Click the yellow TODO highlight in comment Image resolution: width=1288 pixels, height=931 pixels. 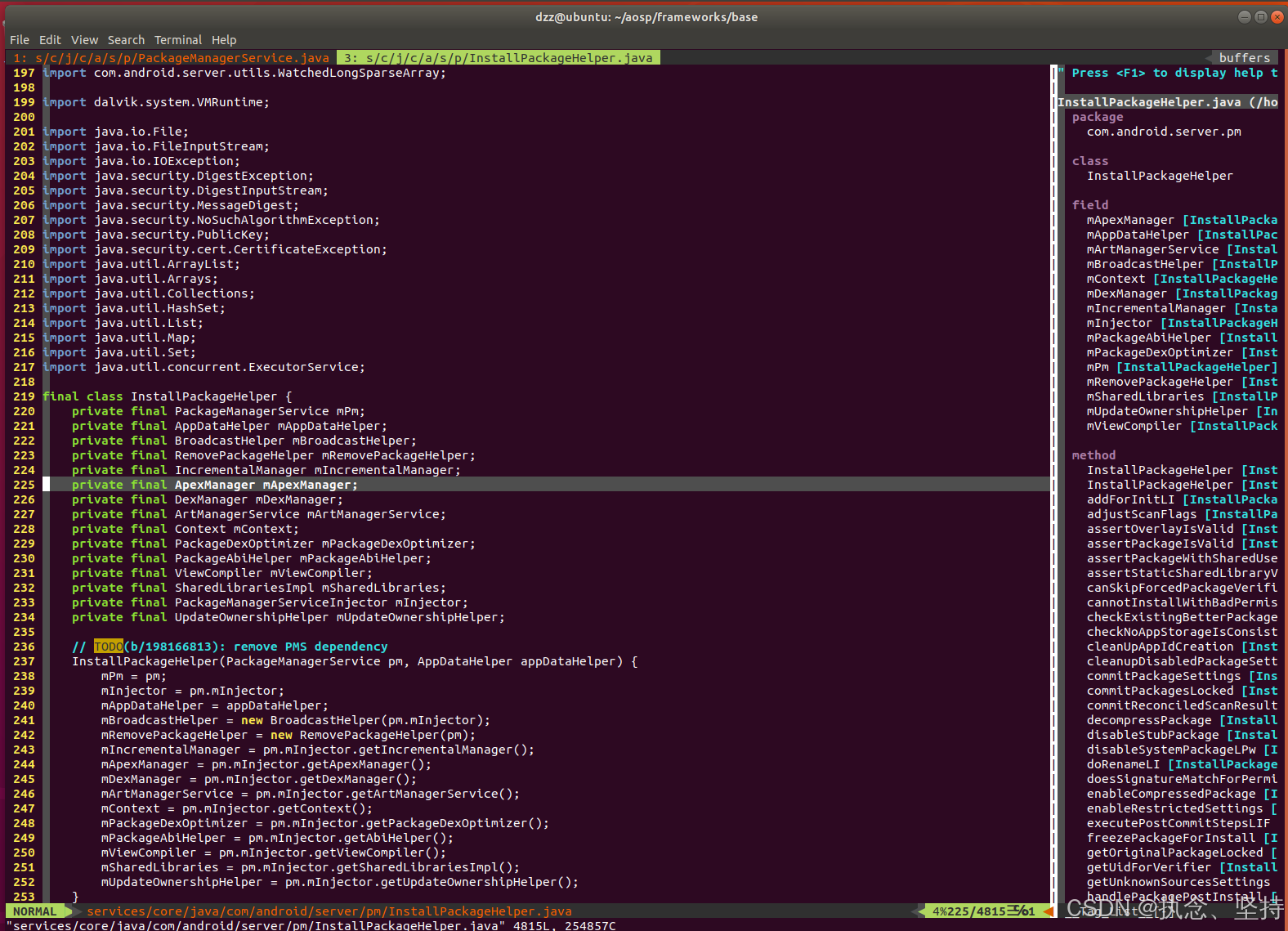tap(109, 647)
